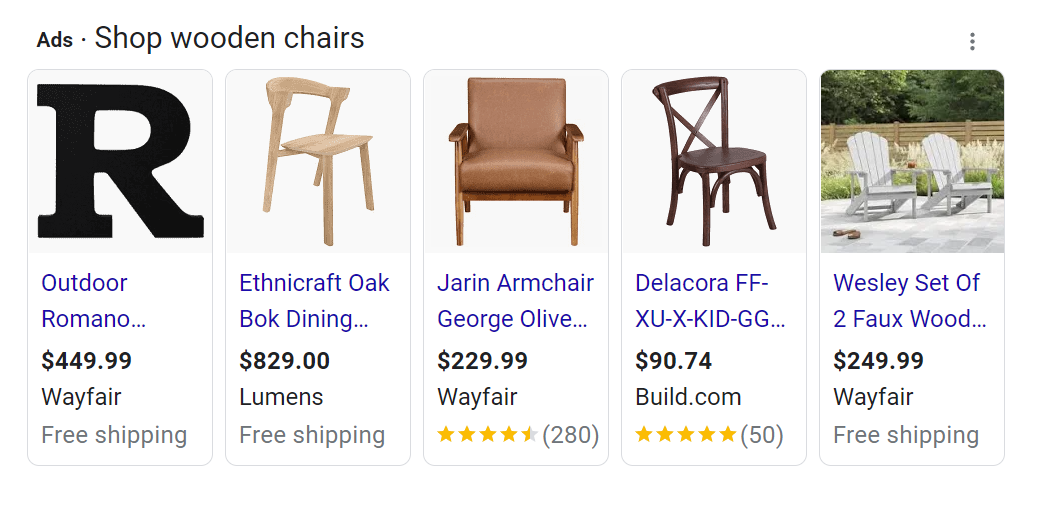Click the Delacora FF-XU-X-KID-GG title

tap(710, 301)
